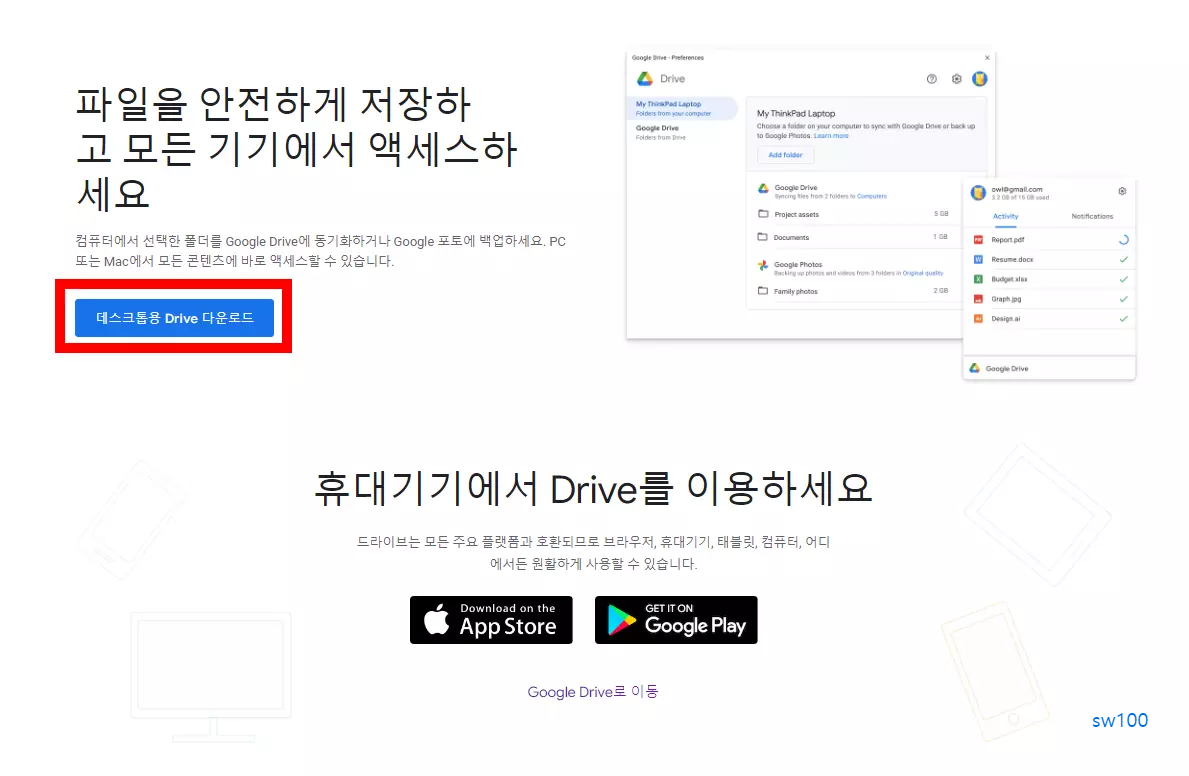1189x776 pixels.
Task: Select My ThinkPad Laptop in the sidebar
Action: [669, 104]
